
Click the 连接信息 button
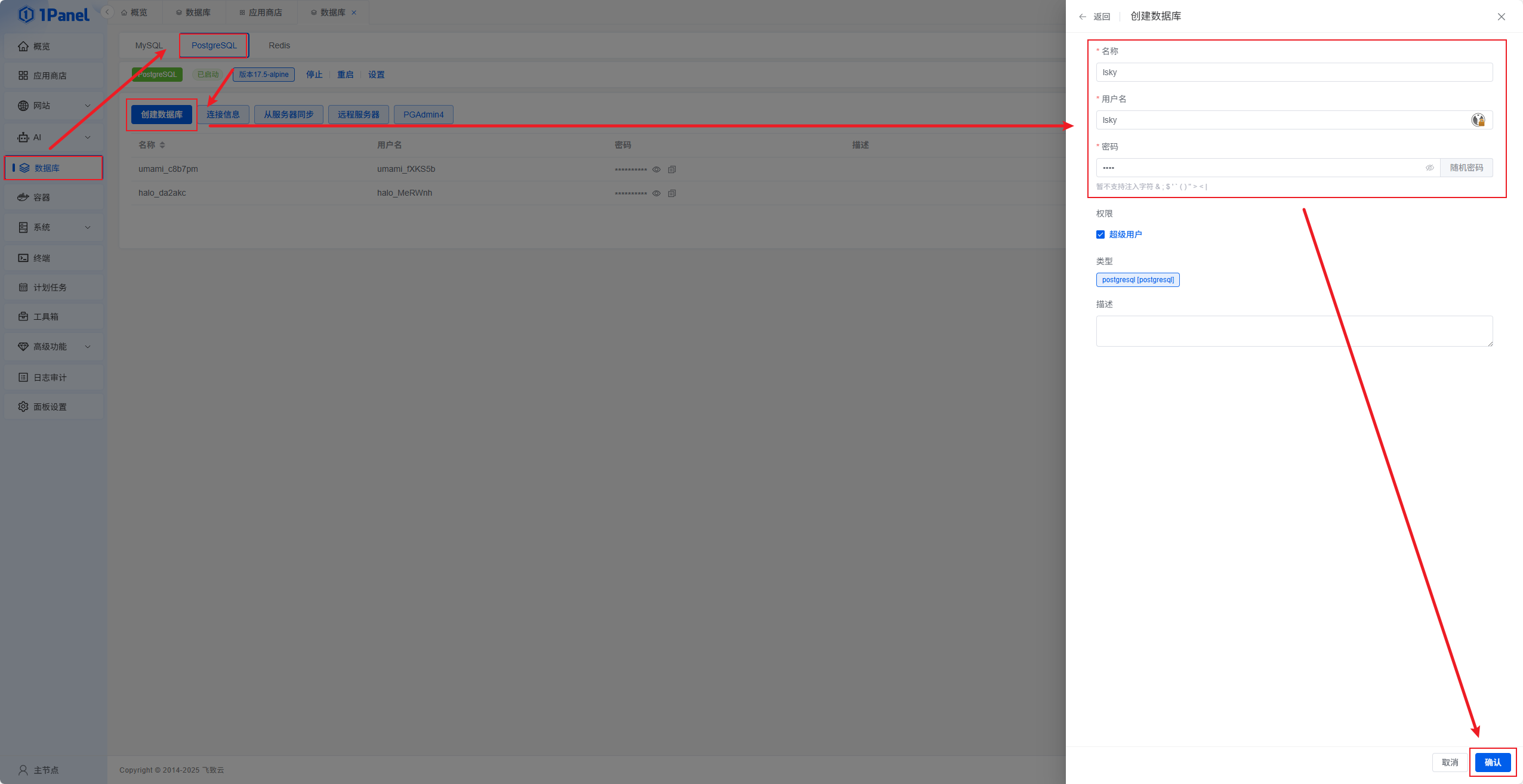tap(223, 115)
